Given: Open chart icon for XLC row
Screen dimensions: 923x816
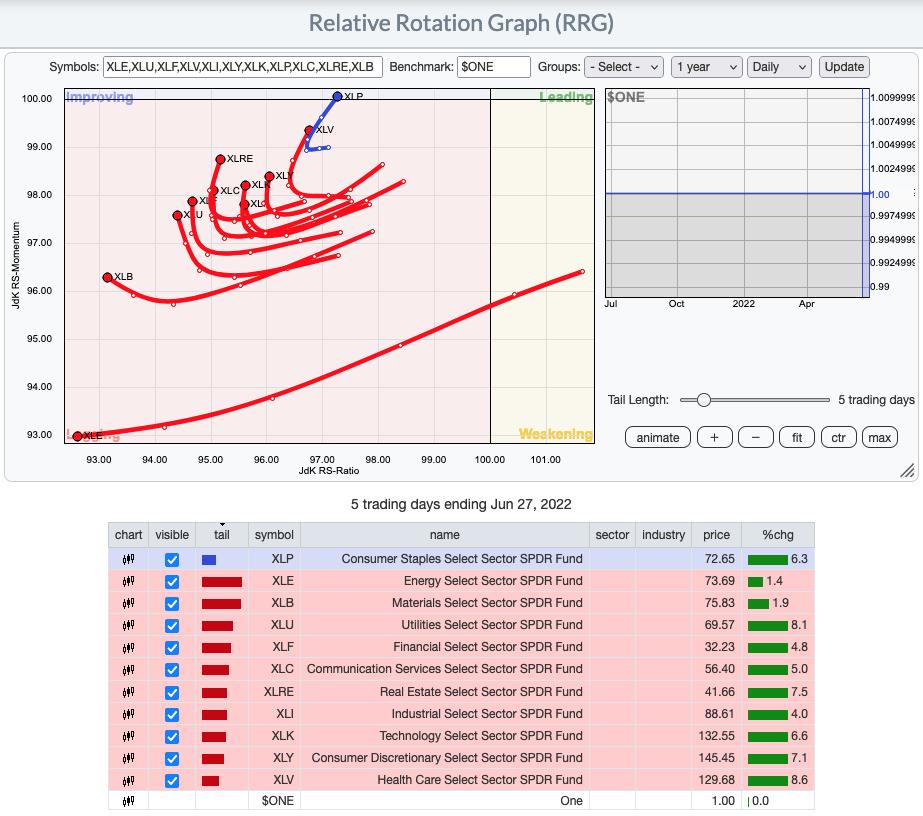Looking at the screenshot, I should click(128, 670).
